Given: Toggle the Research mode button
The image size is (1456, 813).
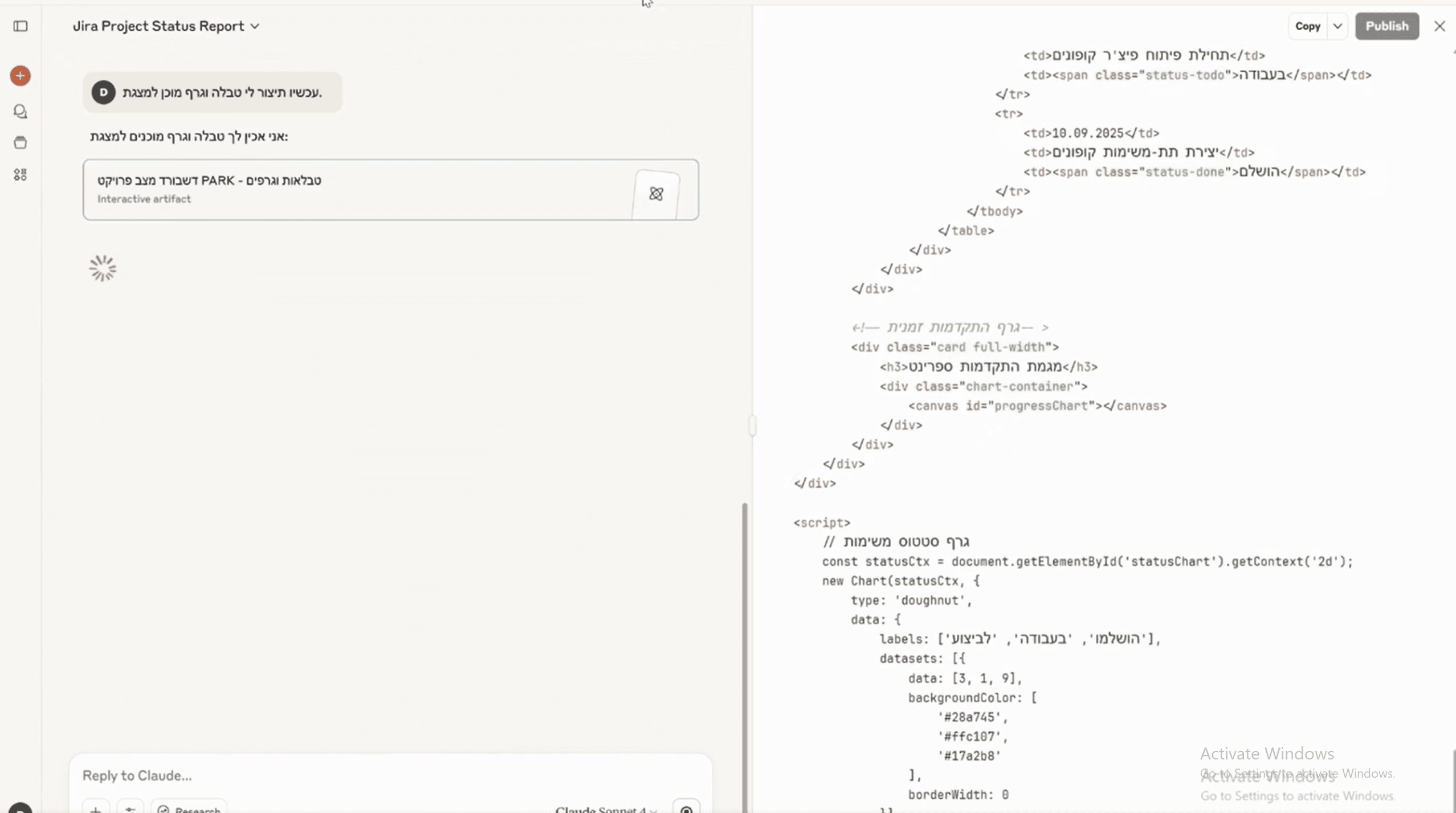Looking at the screenshot, I should (x=189, y=808).
